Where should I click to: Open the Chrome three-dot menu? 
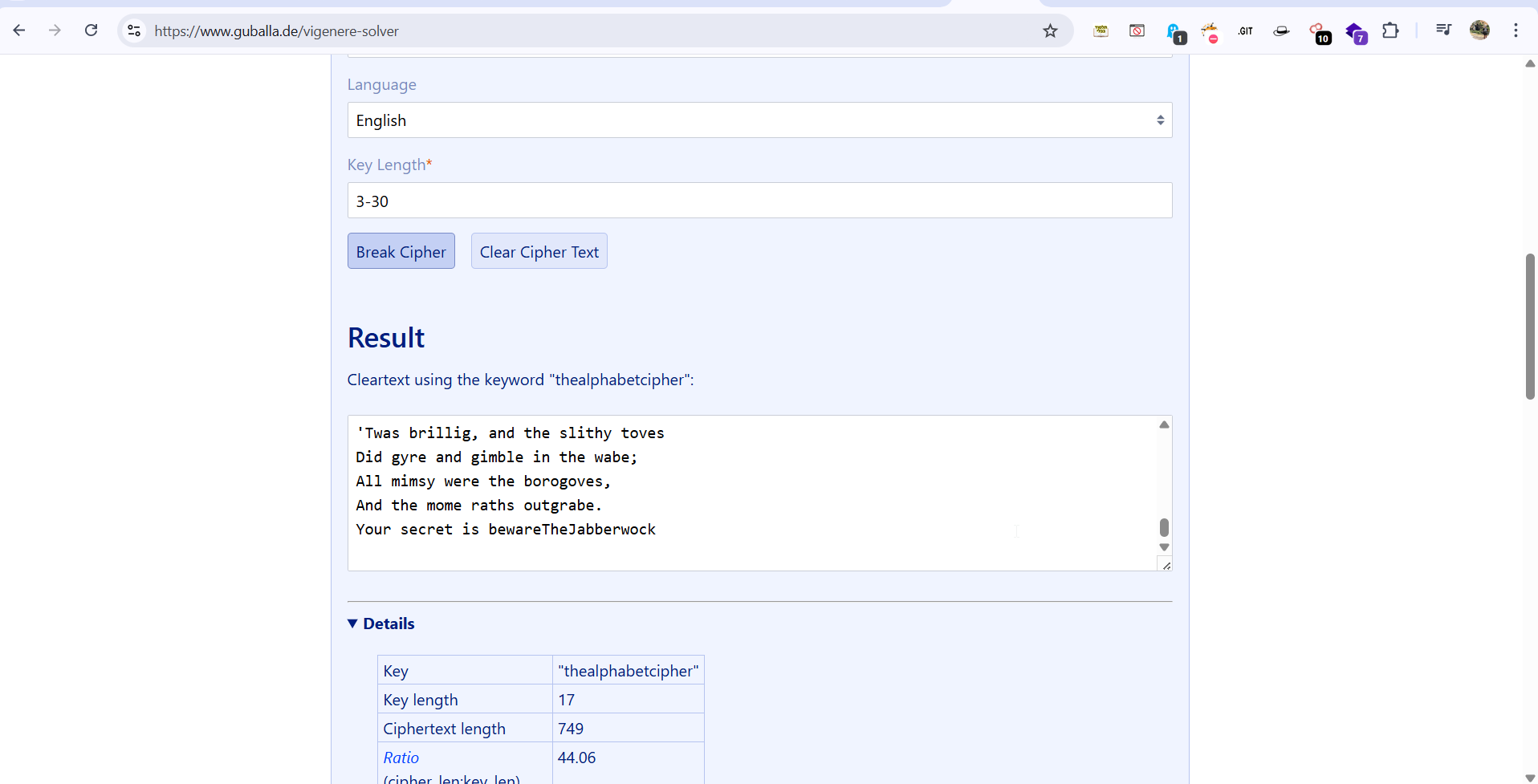click(1516, 30)
